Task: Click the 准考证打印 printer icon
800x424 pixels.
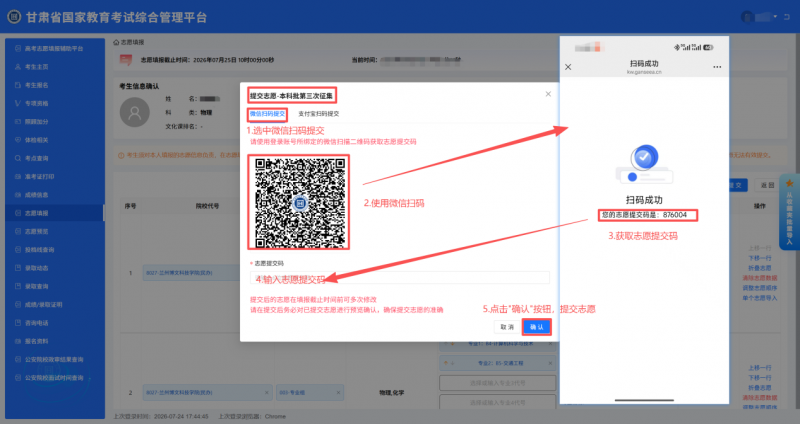Action: click(18, 177)
